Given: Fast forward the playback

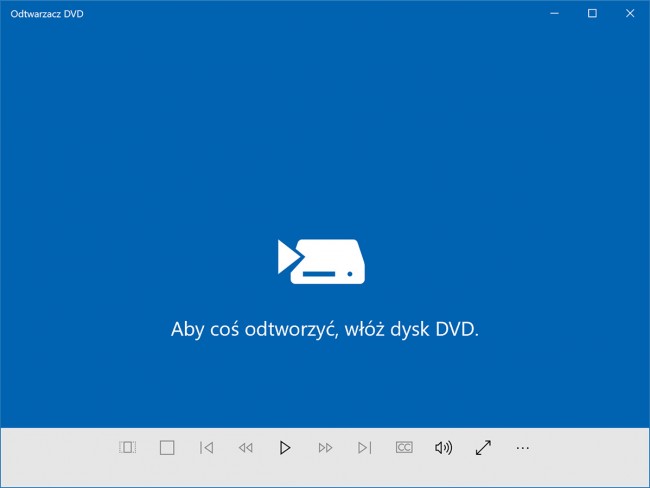Looking at the screenshot, I should coord(325,447).
